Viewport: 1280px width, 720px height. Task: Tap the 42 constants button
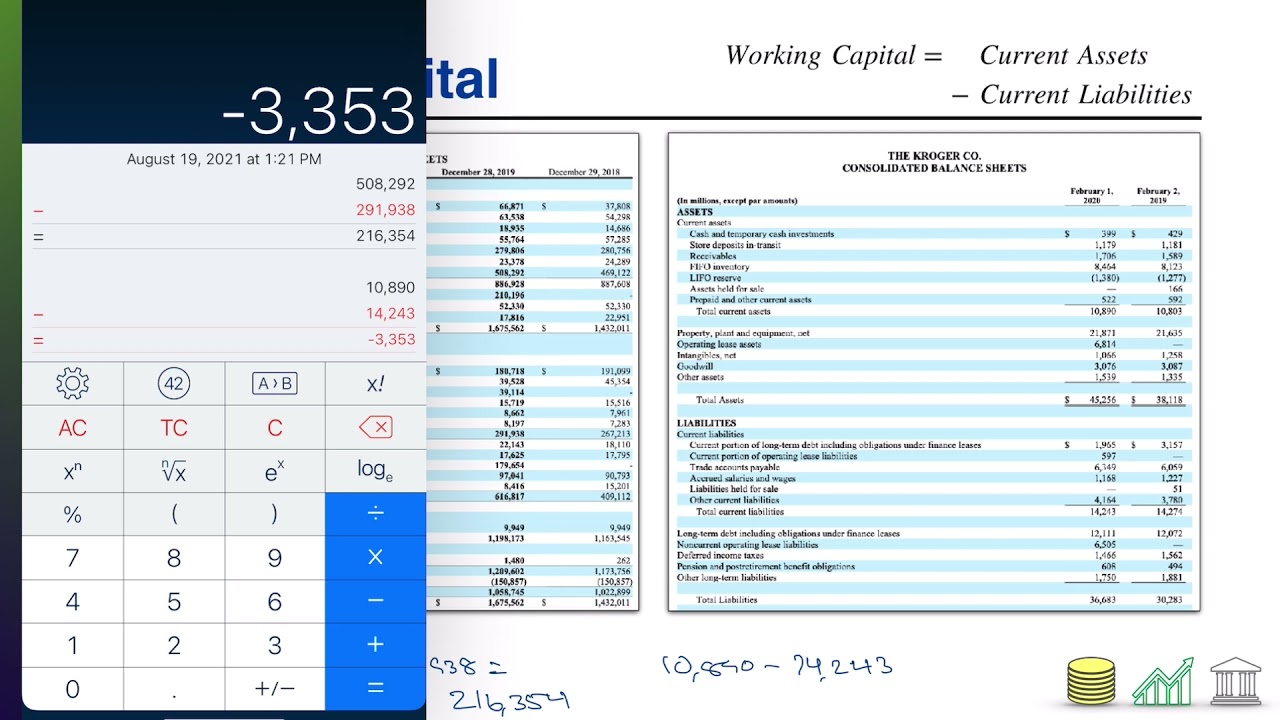click(174, 383)
